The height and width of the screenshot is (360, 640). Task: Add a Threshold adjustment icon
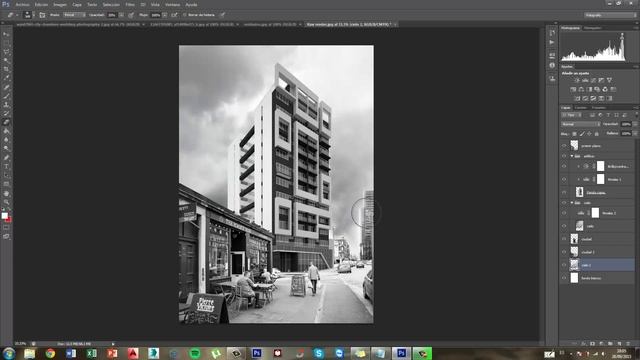click(593, 98)
